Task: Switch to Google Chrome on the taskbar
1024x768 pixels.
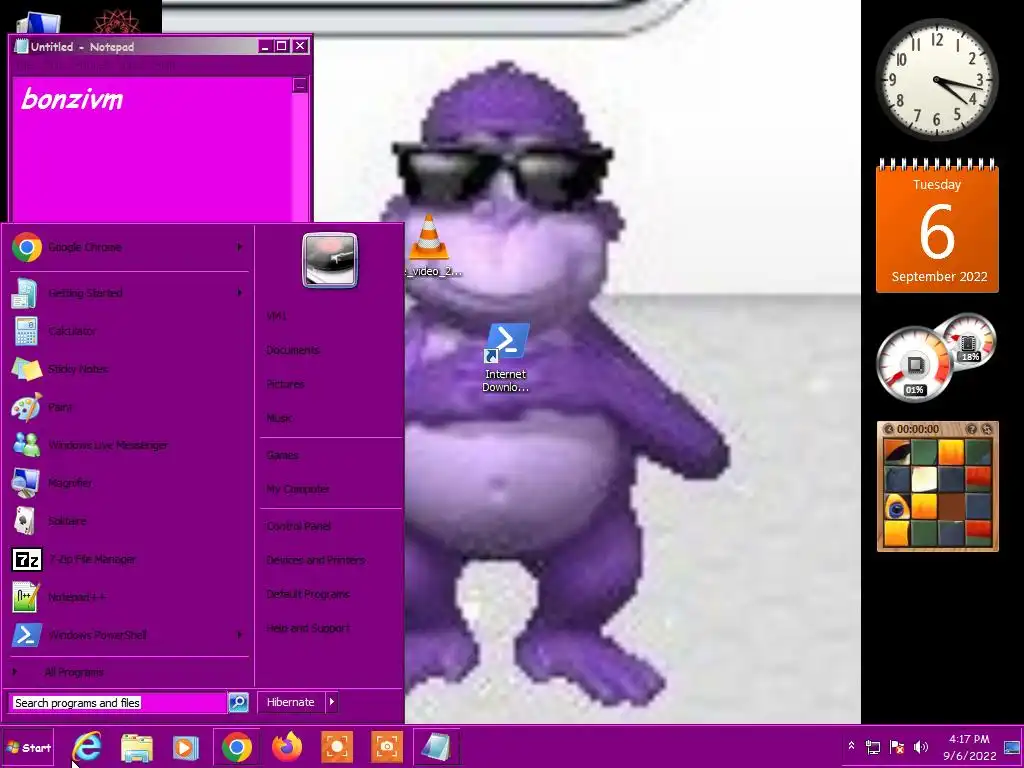Action: 236,747
